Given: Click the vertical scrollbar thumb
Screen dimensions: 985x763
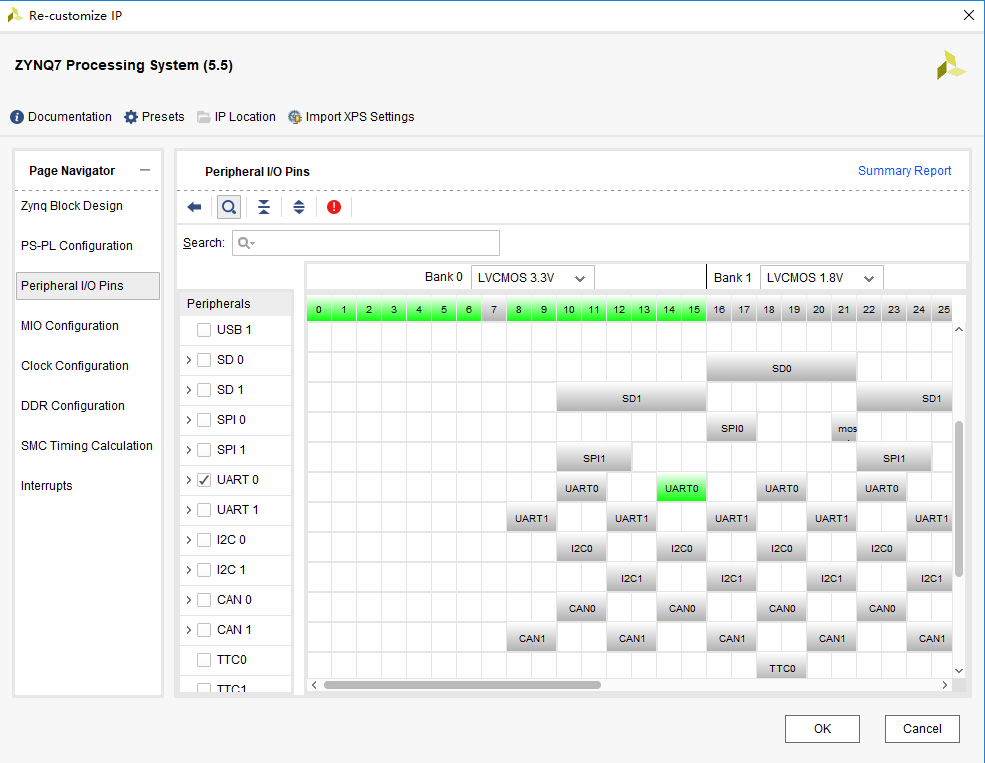Looking at the screenshot, I should 959,499.
